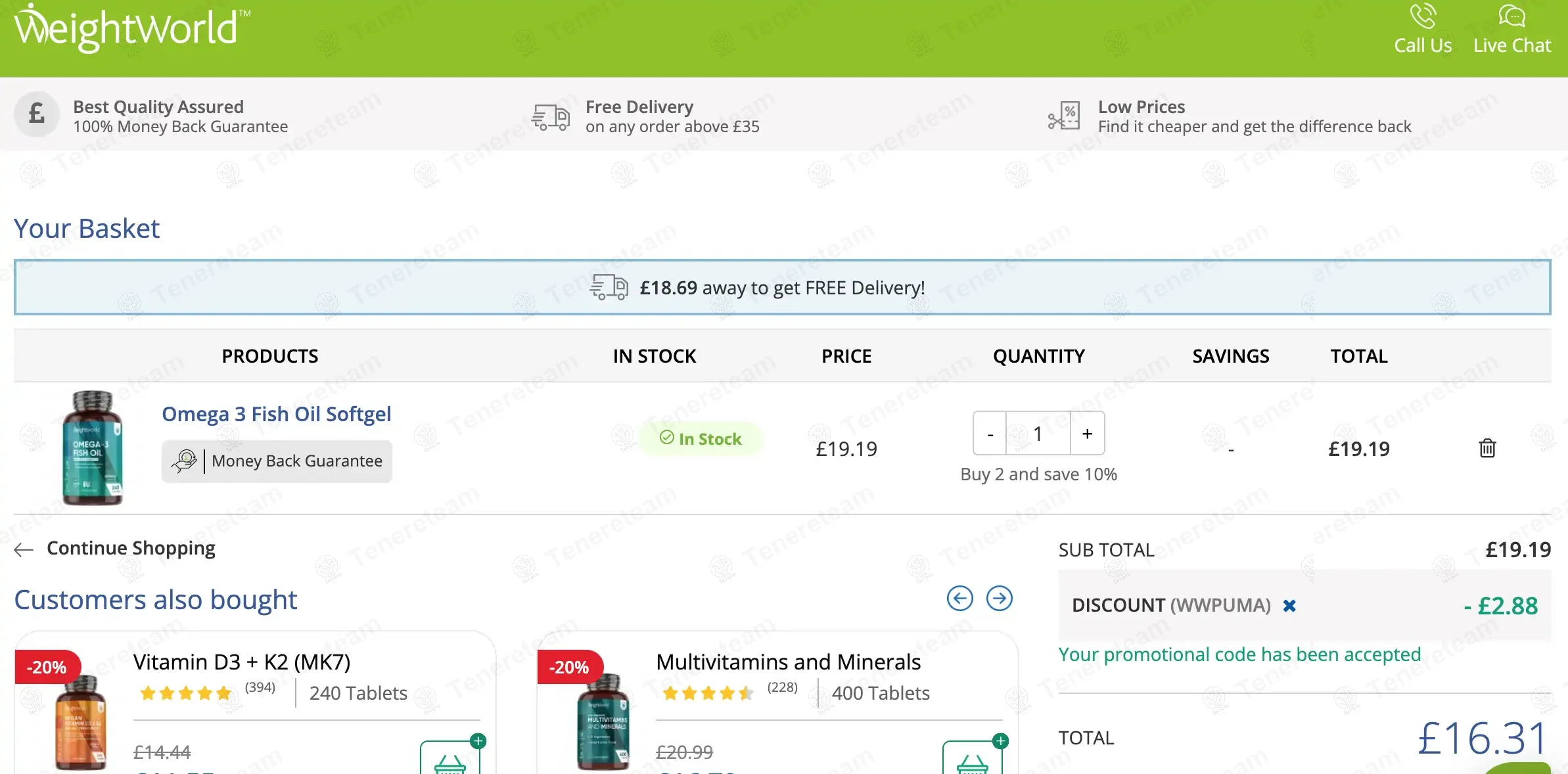Open Live Chat from the header
This screenshot has width=1568, height=774.
tap(1511, 30)
